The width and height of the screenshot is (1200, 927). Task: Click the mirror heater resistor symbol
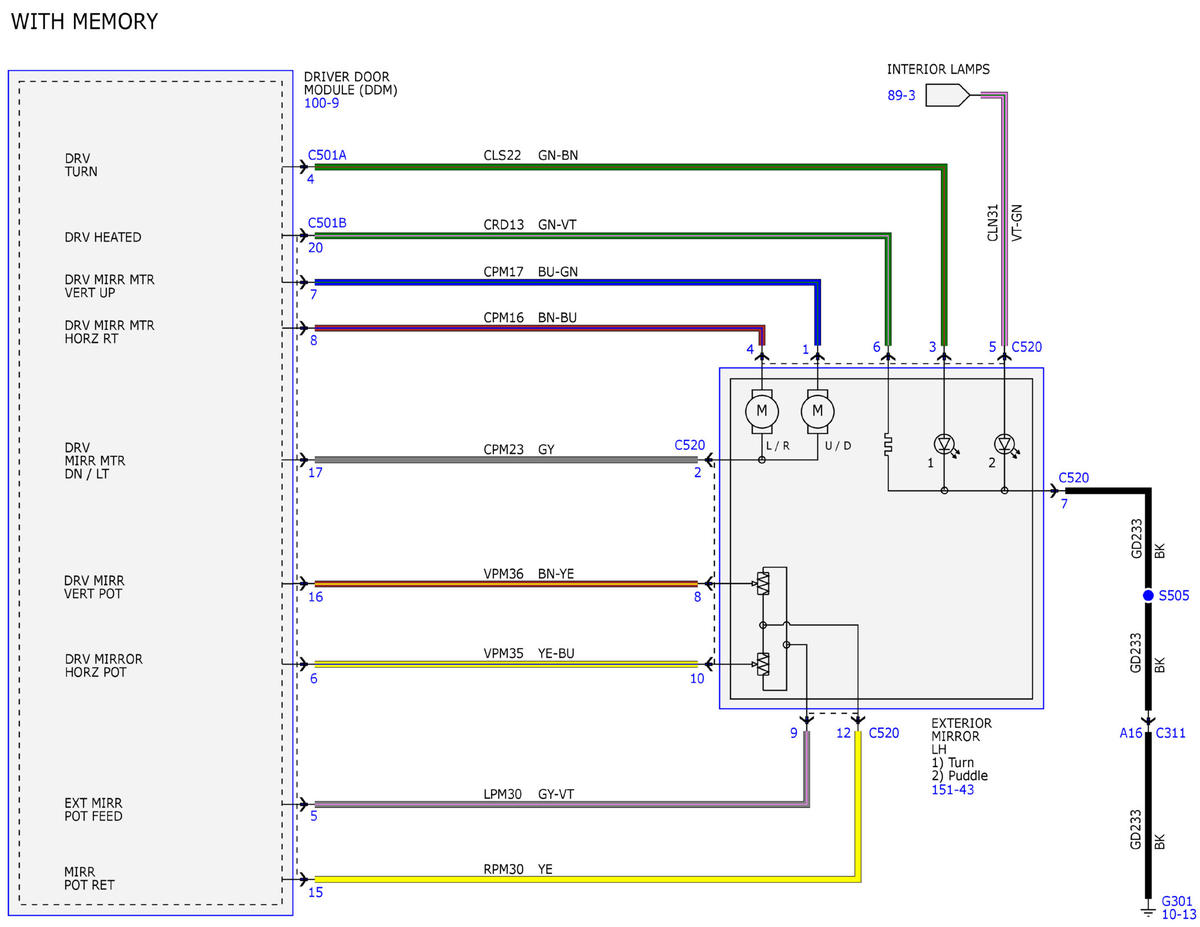pyautogui.click(x=888, y=444)
